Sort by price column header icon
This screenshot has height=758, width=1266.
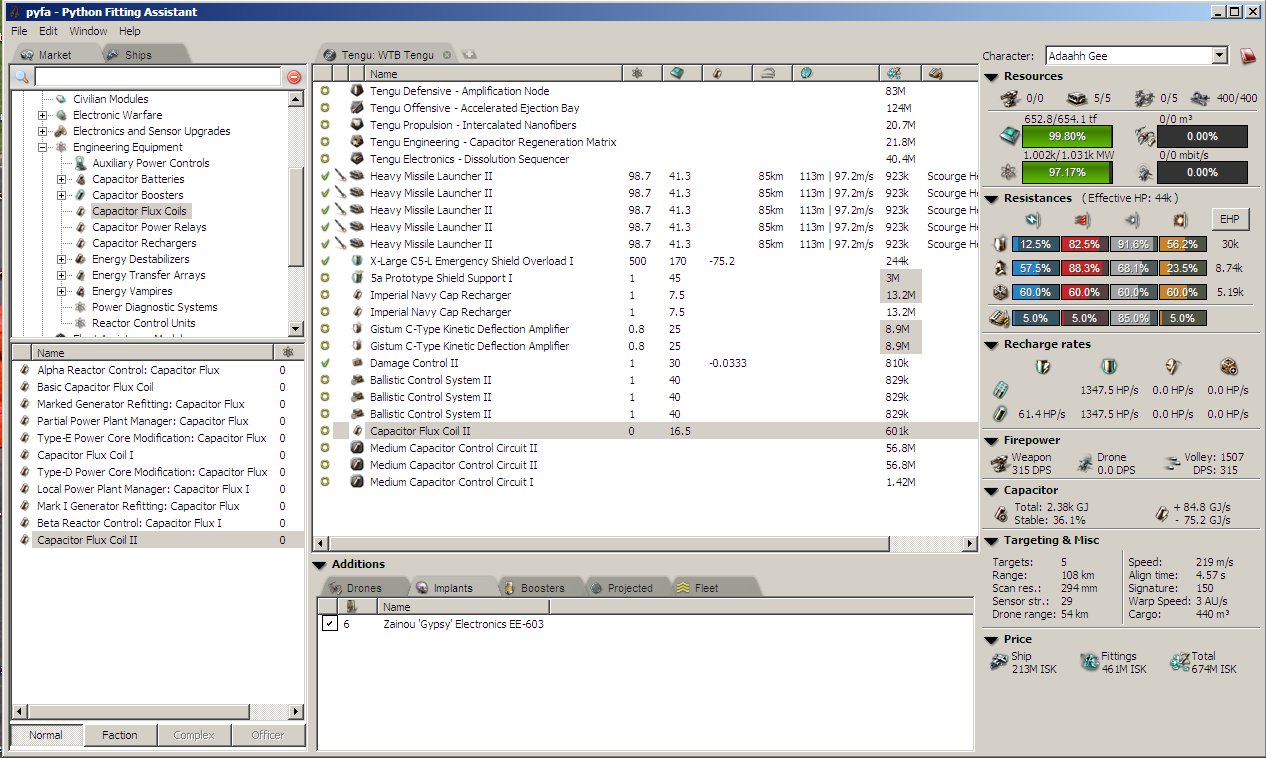coord(895,73)
